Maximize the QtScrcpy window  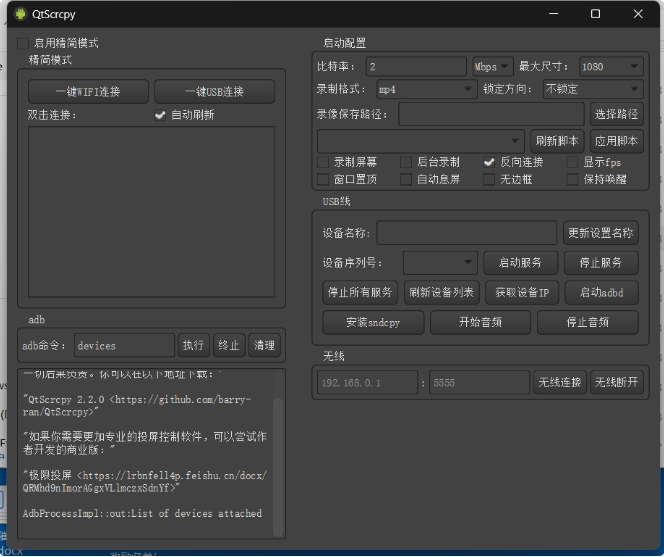tap(595, 14)
